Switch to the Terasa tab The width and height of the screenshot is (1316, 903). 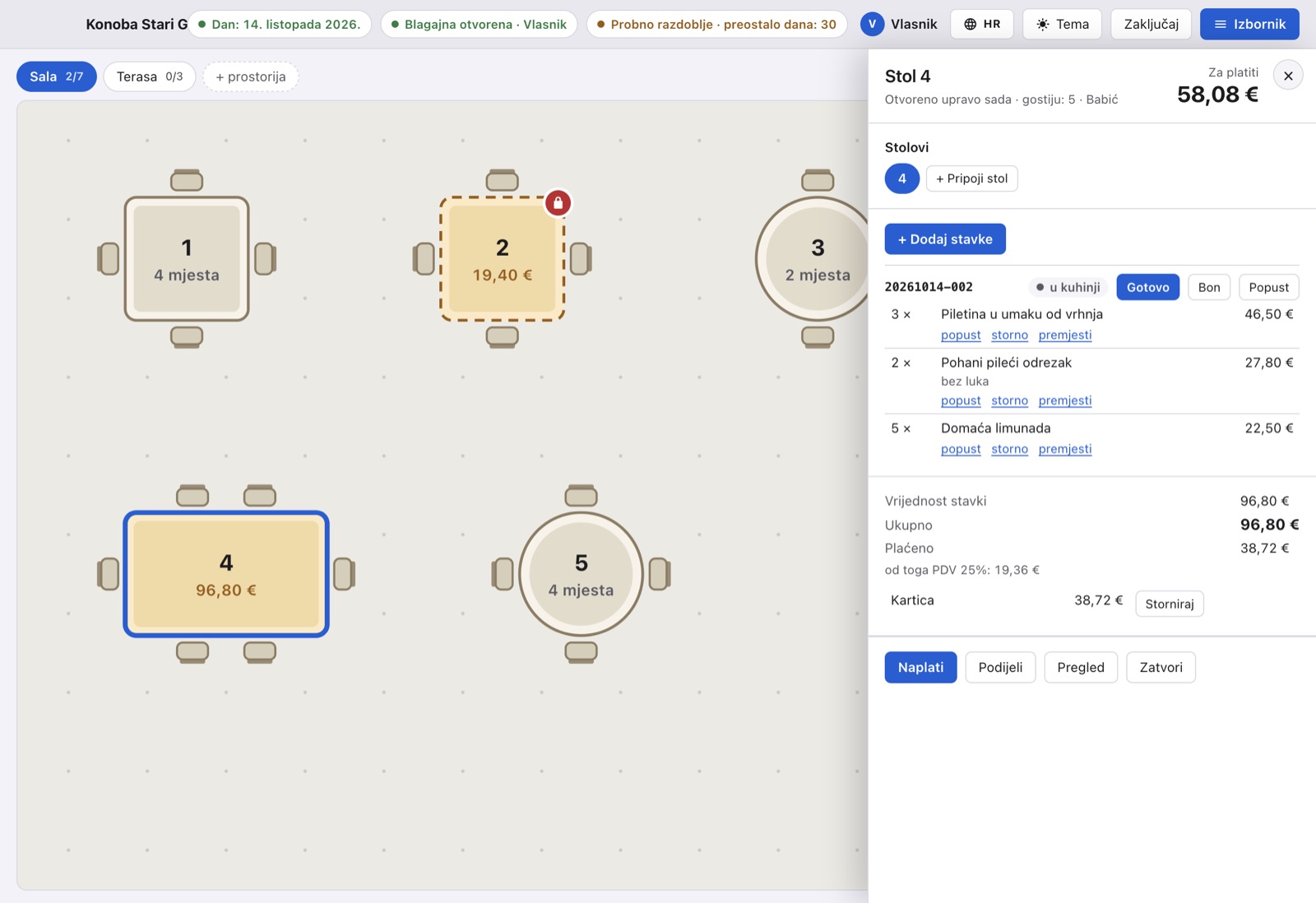click(150, 76)
